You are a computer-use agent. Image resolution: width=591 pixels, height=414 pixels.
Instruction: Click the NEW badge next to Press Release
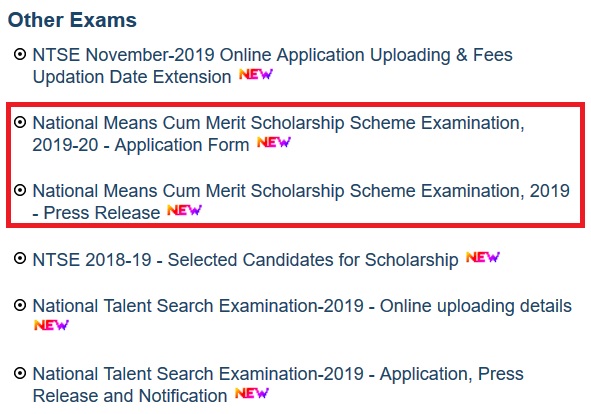[185, 210]
